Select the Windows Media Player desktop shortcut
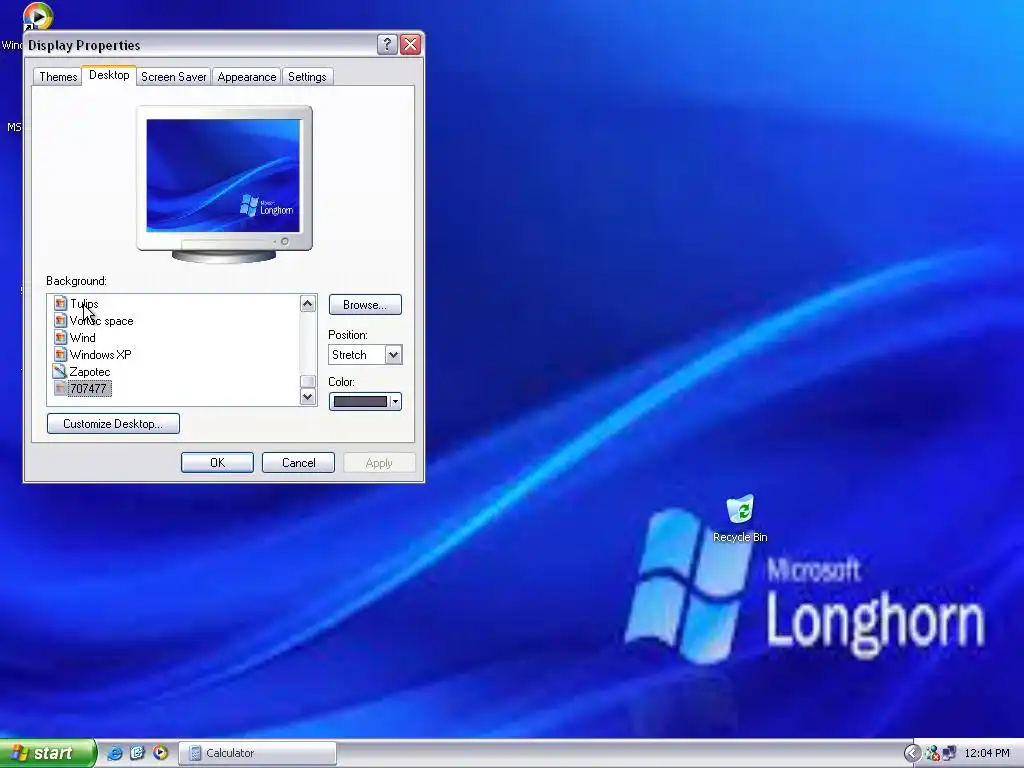This screenshot has height=768, width=1024. tap(36, 17)
